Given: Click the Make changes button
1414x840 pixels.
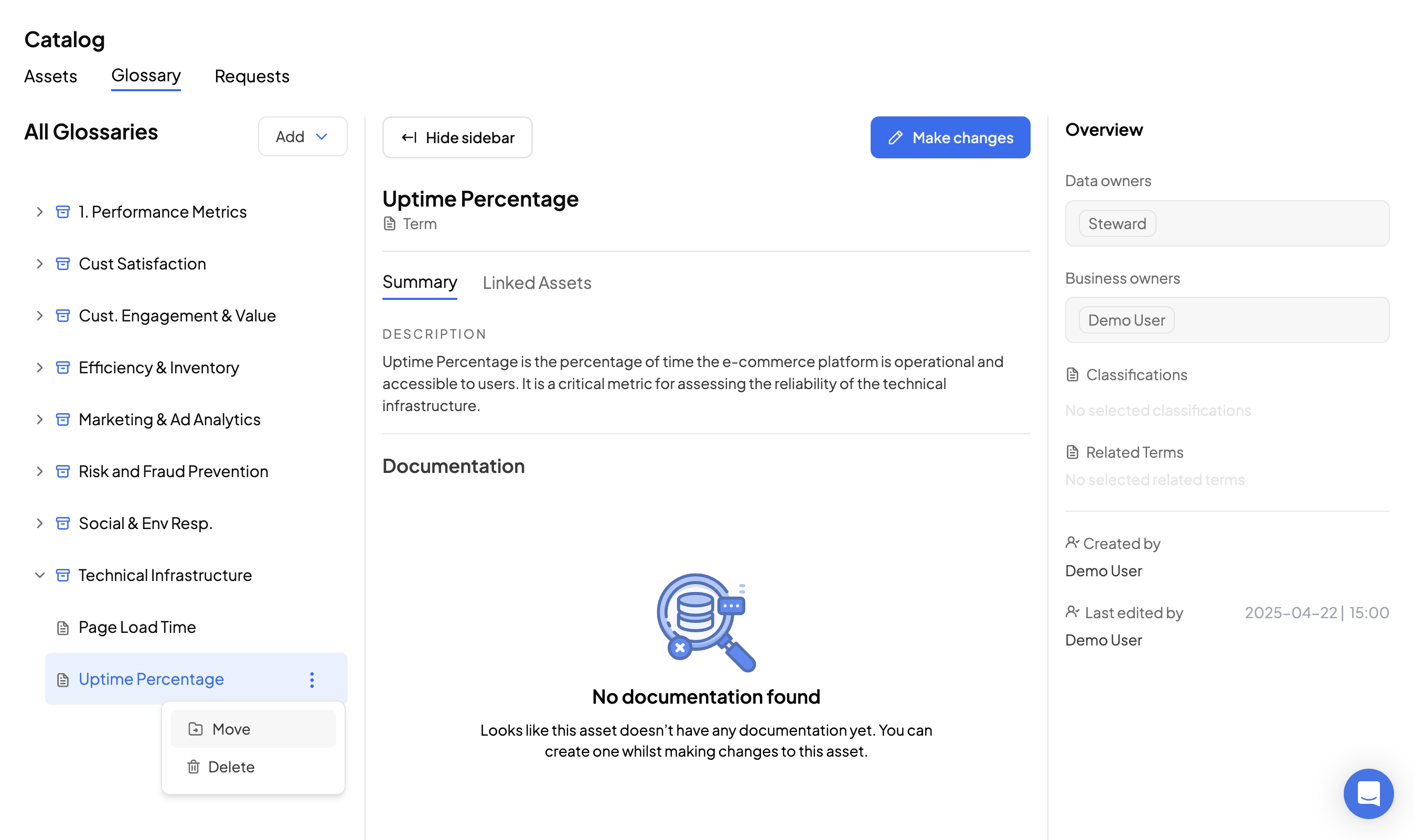Looking at the screenshot, I should [x=950, y=137].
